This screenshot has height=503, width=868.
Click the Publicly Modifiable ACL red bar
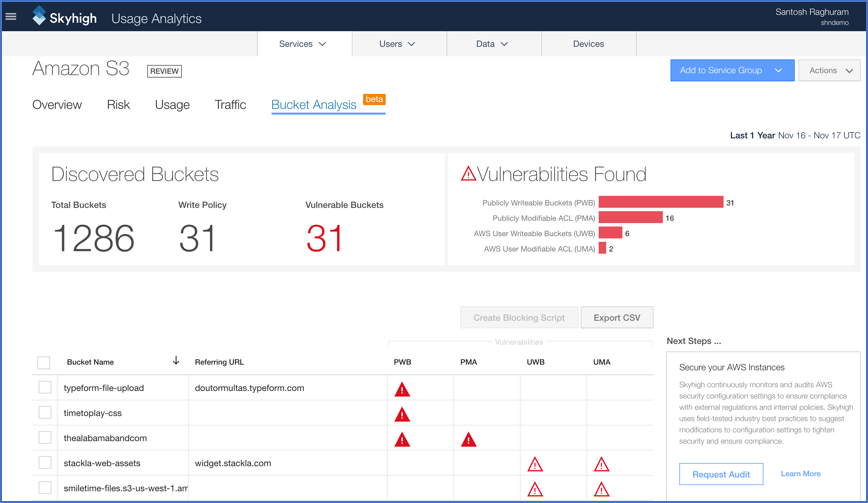pyautogui.click(x=631, y=217)
